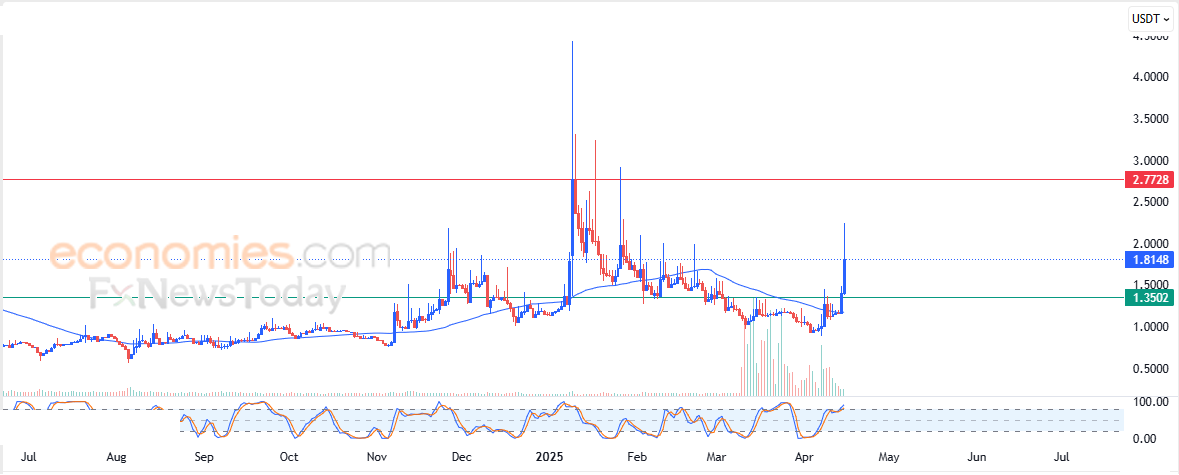Click the Aug label on time axis
Screen dimensions: 1179x475
pos(115,457)
